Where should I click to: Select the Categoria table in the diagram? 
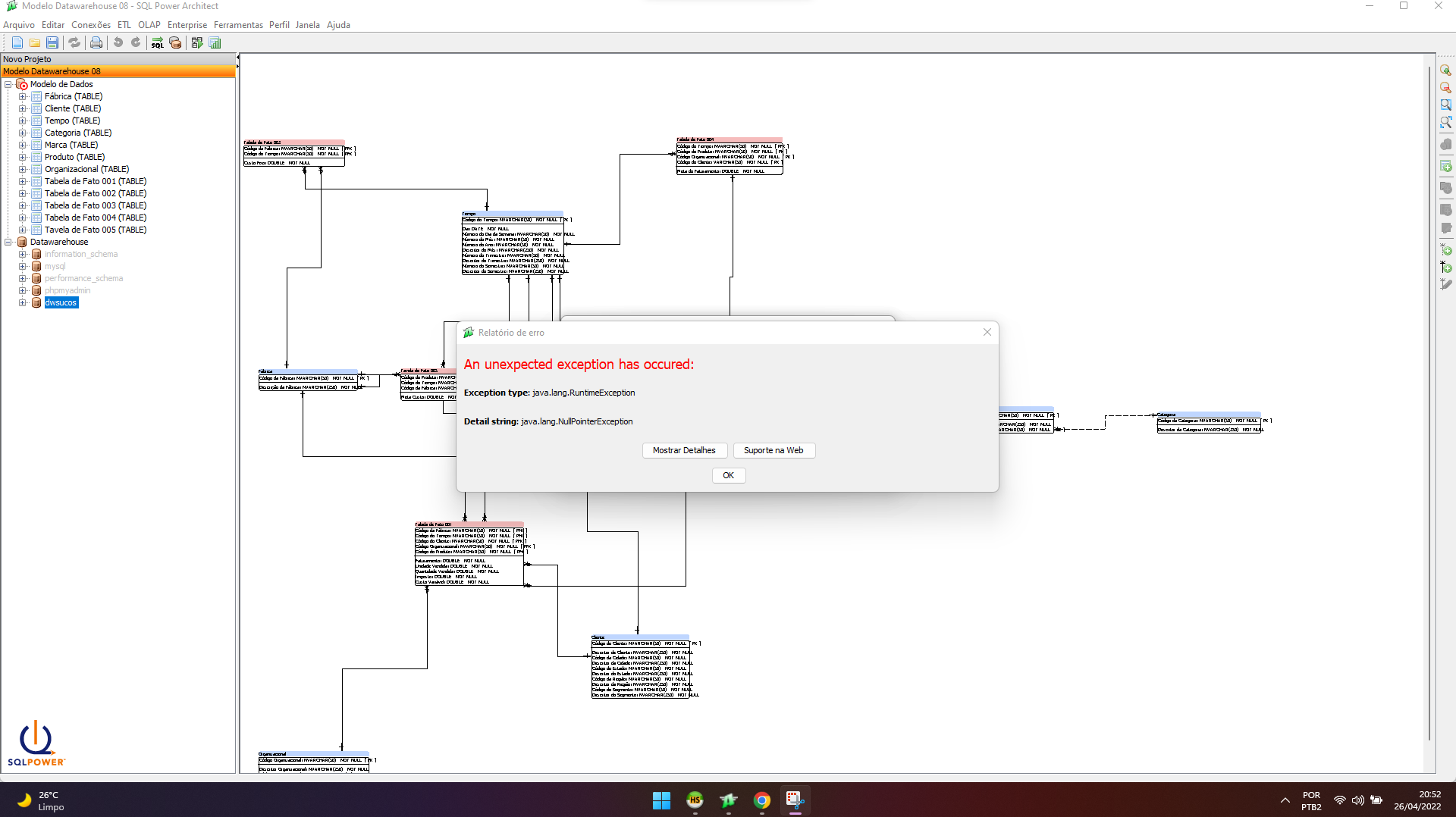pos(1210,423)
